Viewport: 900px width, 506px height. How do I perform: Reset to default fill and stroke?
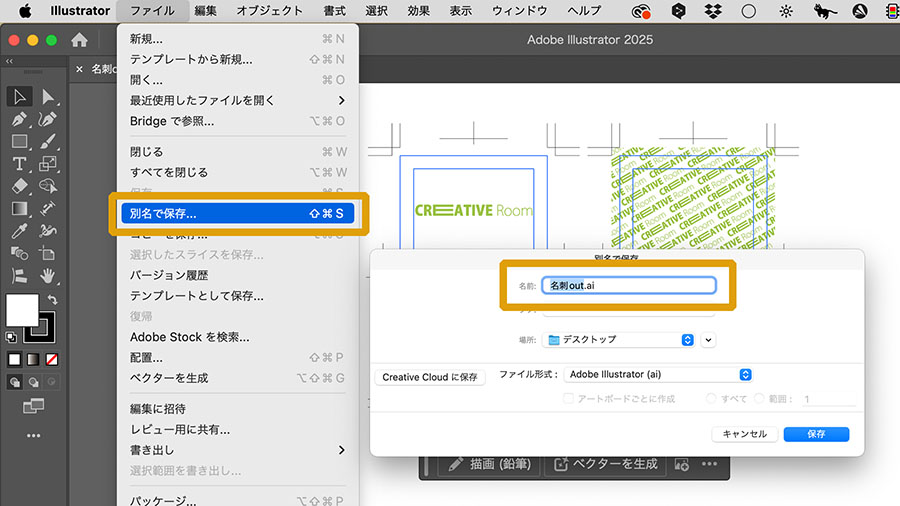(11, 337)
